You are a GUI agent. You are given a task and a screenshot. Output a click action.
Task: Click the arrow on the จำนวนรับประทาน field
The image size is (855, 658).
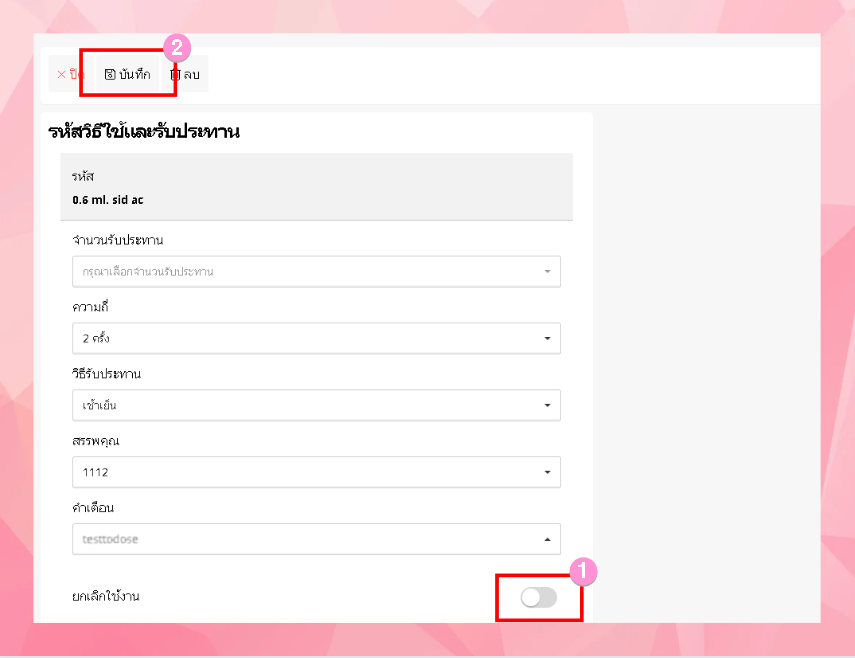[x=547, y=271]
